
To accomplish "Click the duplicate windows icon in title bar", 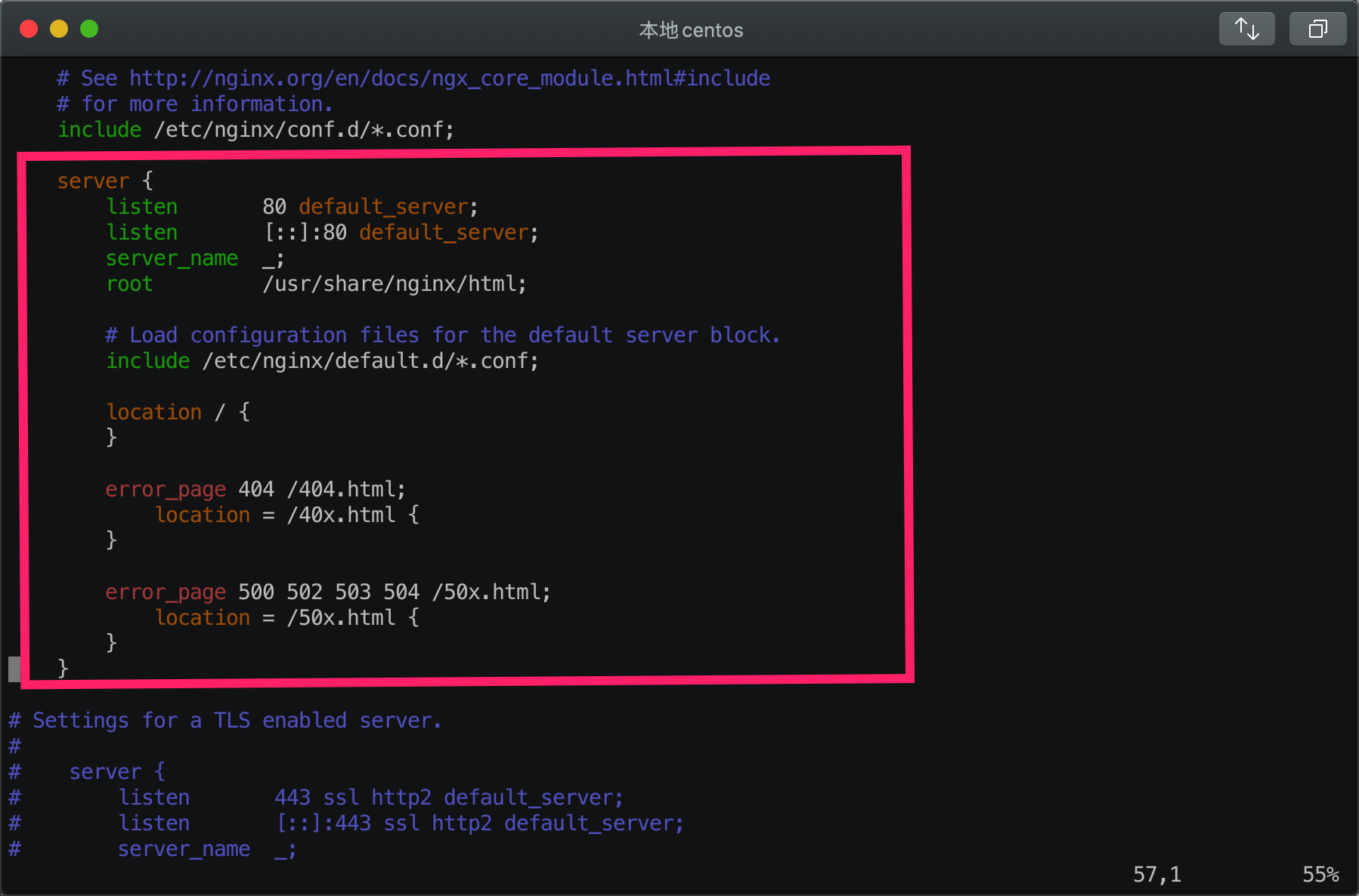I will tap(1317, 29).
